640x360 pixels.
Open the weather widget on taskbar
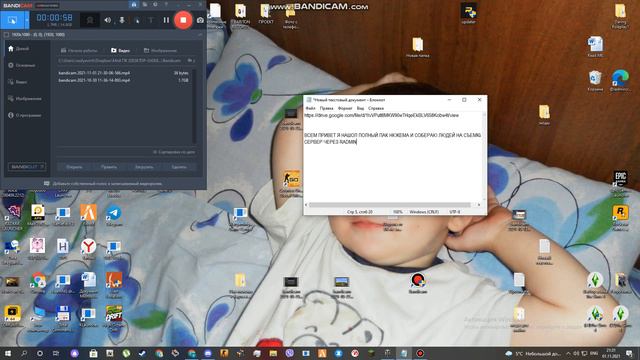pyautogui.click(x=533, y=353)
